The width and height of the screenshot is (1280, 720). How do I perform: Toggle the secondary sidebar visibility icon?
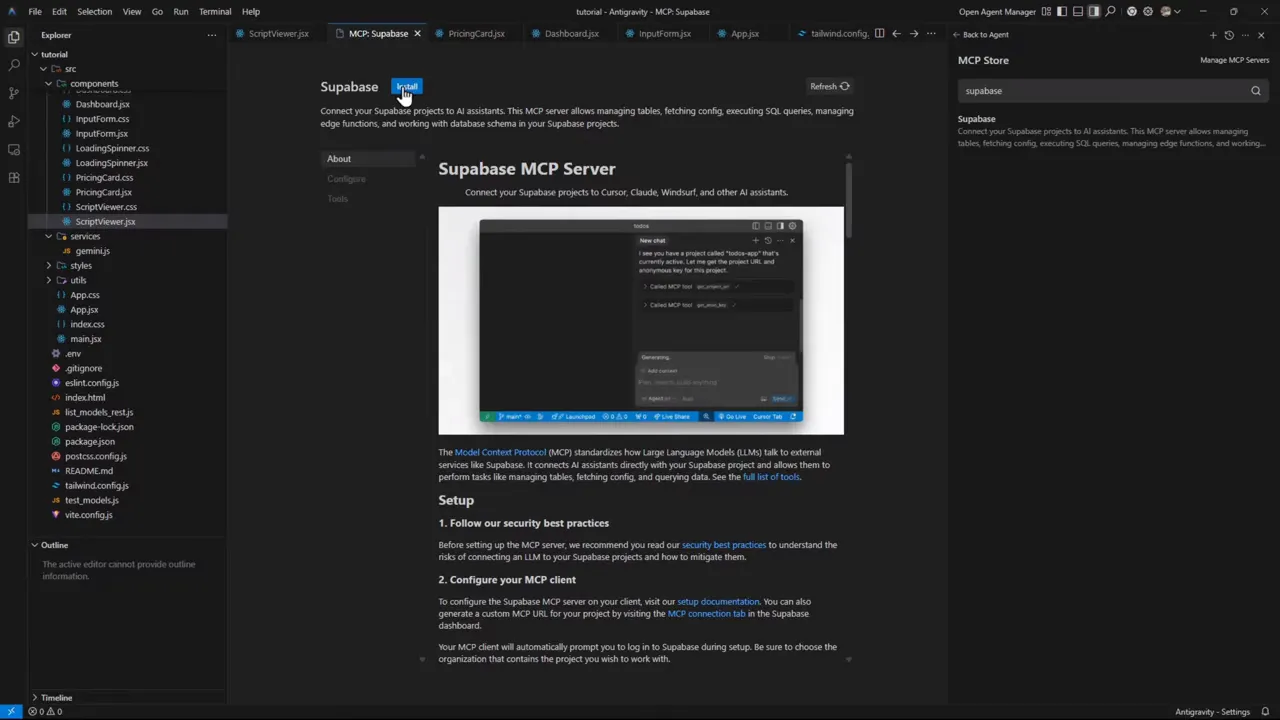click(1095, 11)
